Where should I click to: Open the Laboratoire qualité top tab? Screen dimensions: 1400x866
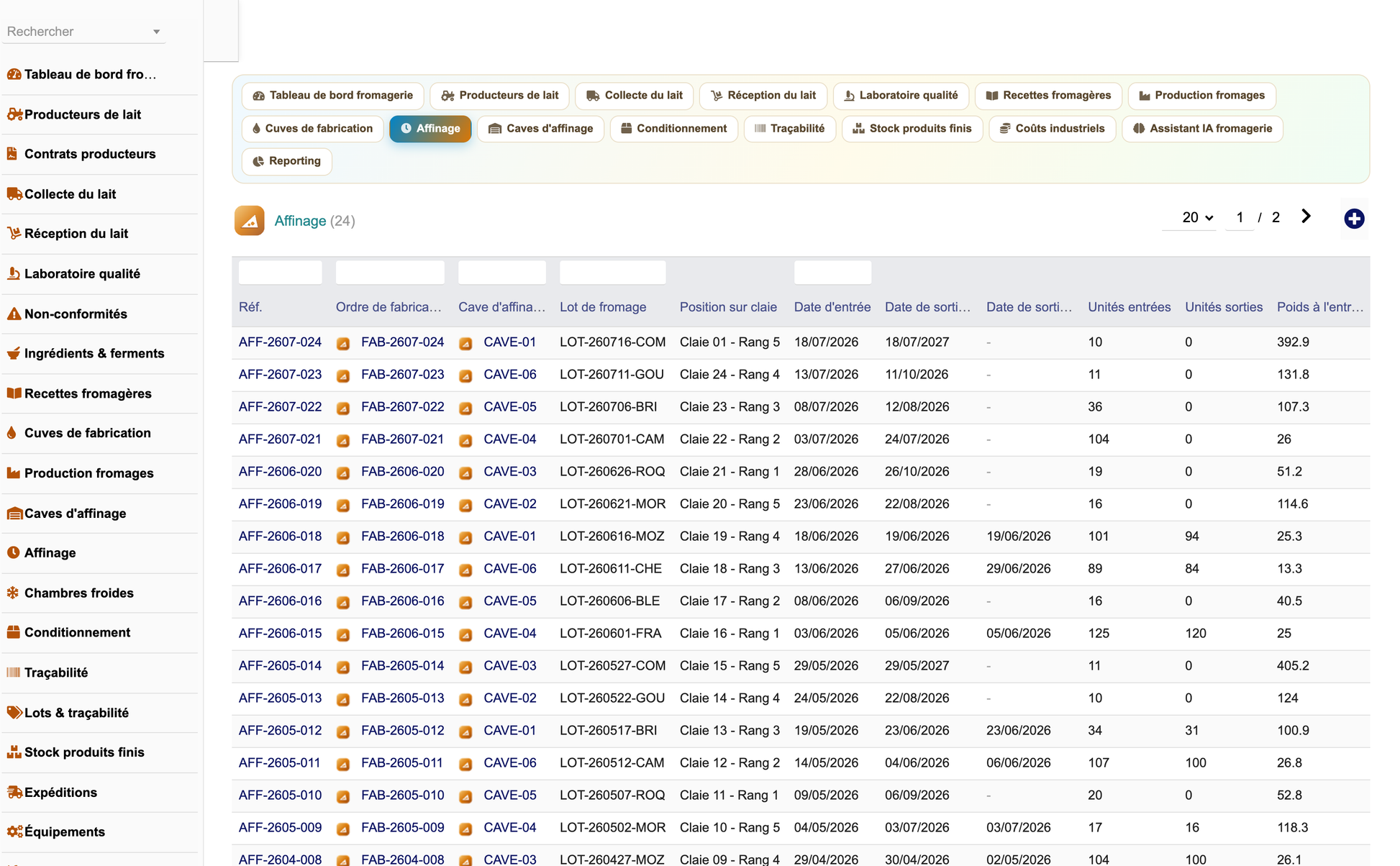[901, 96]
